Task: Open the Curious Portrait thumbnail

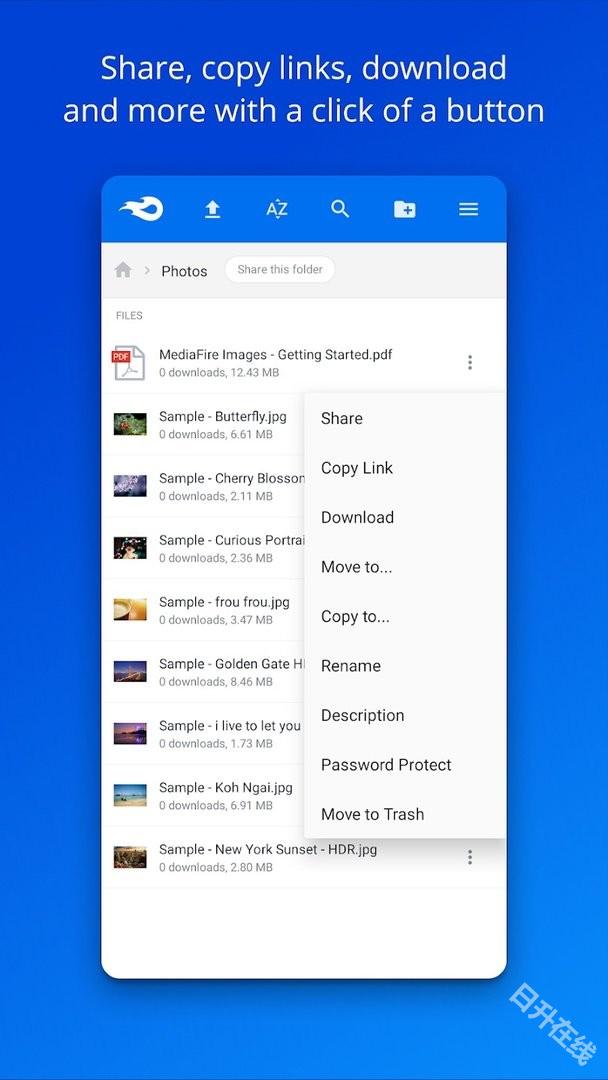Action: tap(130, 548)
